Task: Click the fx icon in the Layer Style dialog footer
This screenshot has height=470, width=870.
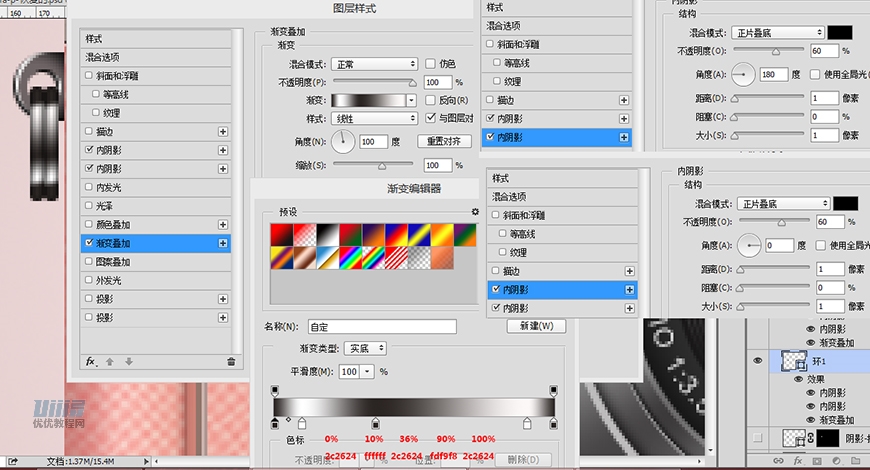Action: 92,362
